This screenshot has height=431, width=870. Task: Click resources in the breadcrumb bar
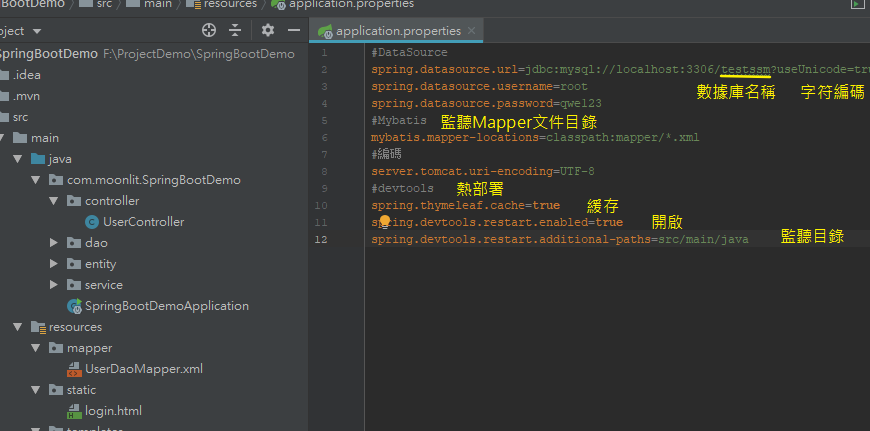point(230,4)
